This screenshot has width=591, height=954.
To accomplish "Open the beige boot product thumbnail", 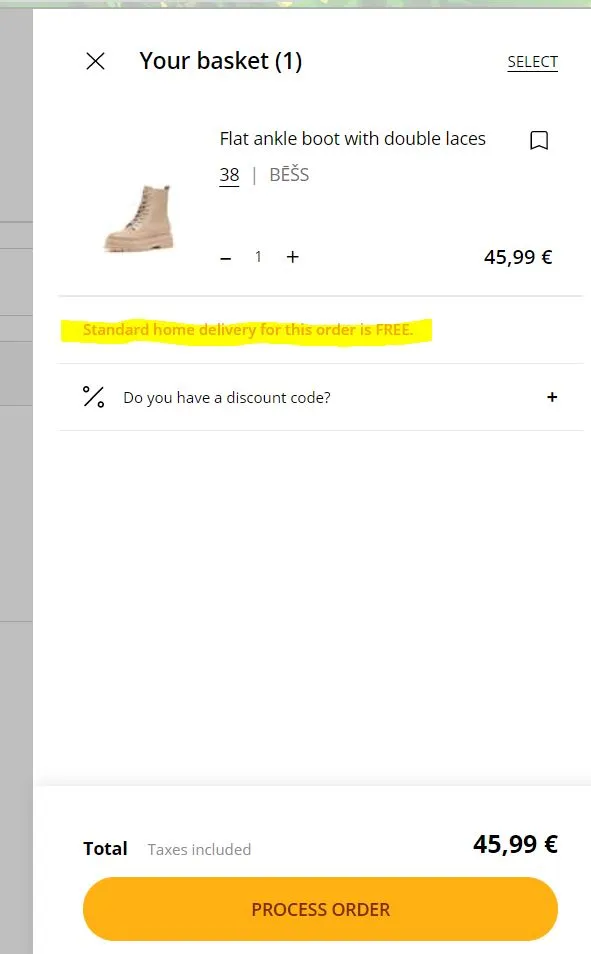I will click(139, 218).
